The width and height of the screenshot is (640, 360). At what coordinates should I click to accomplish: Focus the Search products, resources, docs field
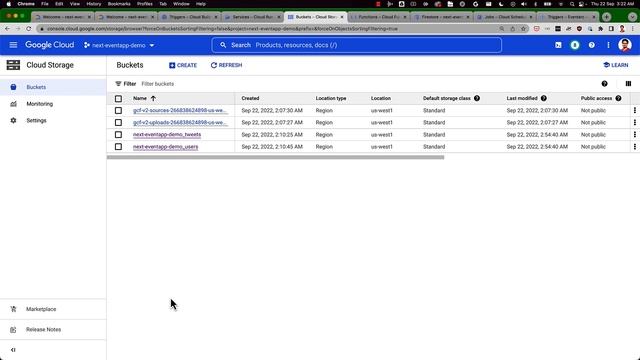[x=356, y=45]
